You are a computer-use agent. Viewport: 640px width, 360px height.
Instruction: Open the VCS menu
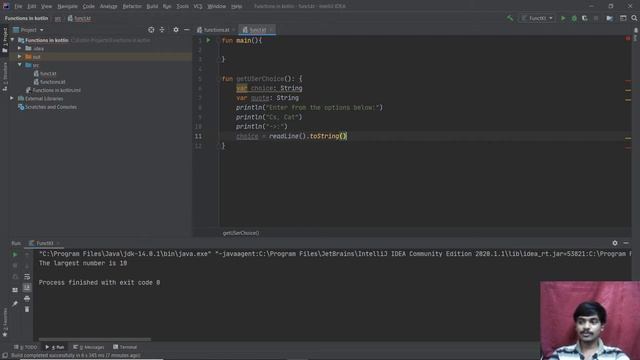tap(198, 6)
